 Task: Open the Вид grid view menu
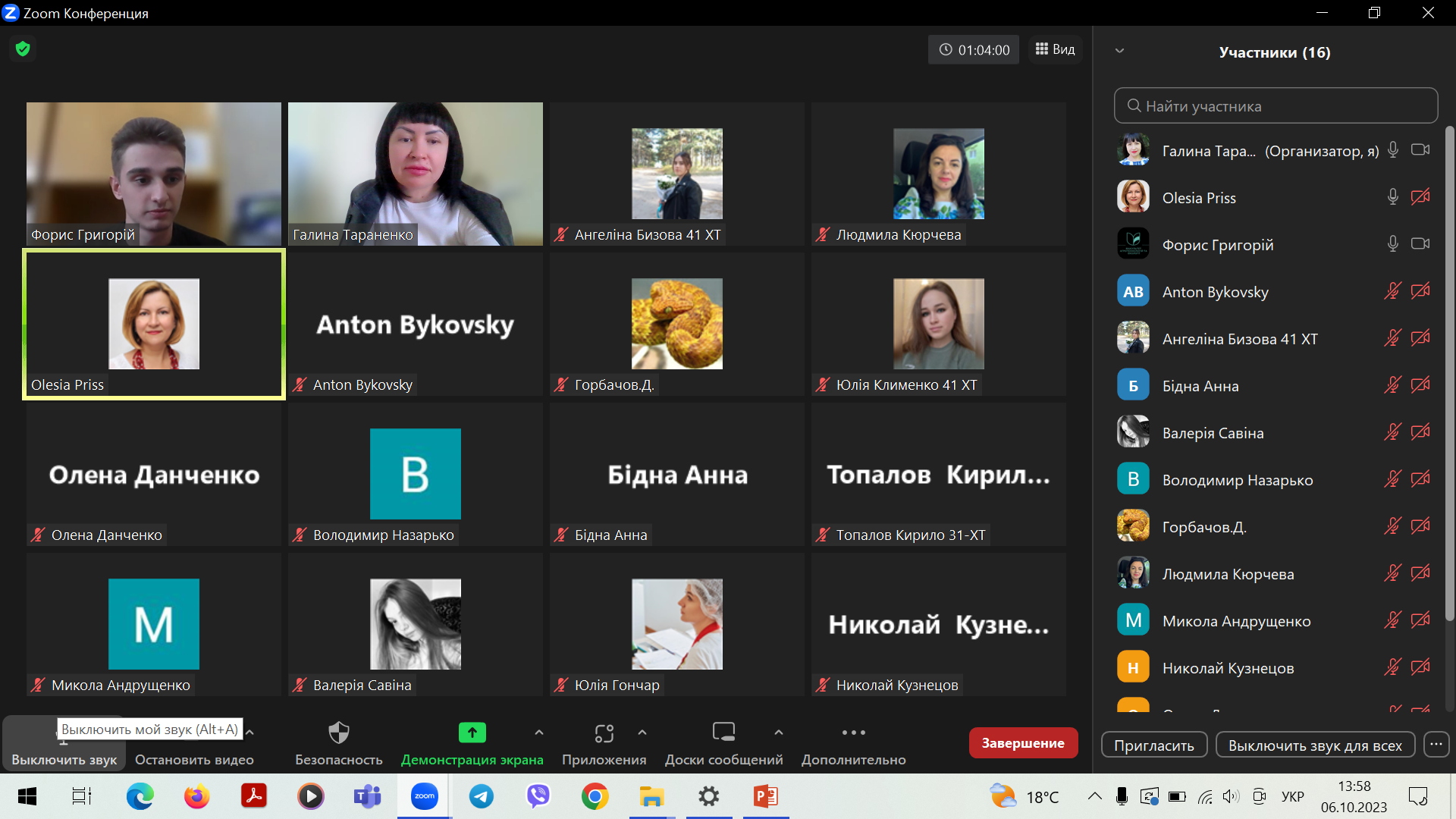coord(1056,49)
